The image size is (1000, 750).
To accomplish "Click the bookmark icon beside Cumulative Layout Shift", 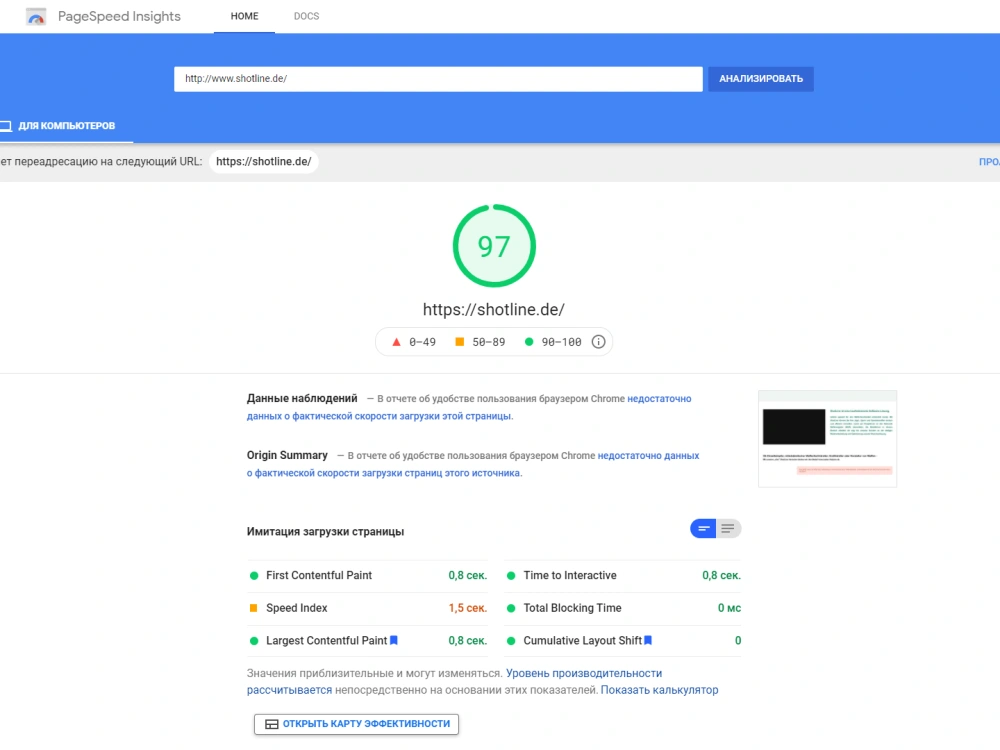I will (x=648, y=640).
